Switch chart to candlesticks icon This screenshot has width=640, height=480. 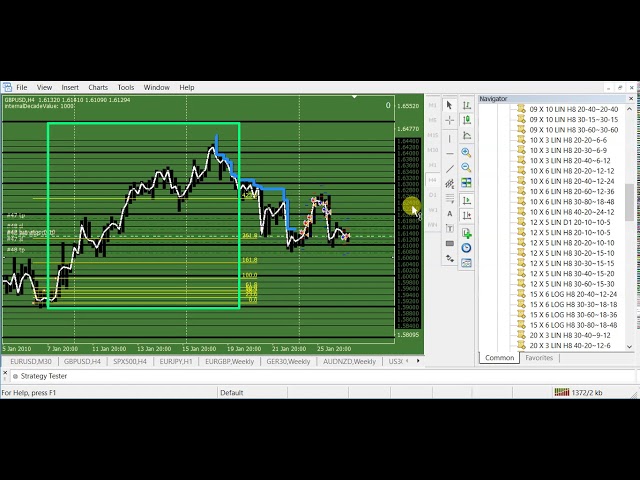click(466, 120)
